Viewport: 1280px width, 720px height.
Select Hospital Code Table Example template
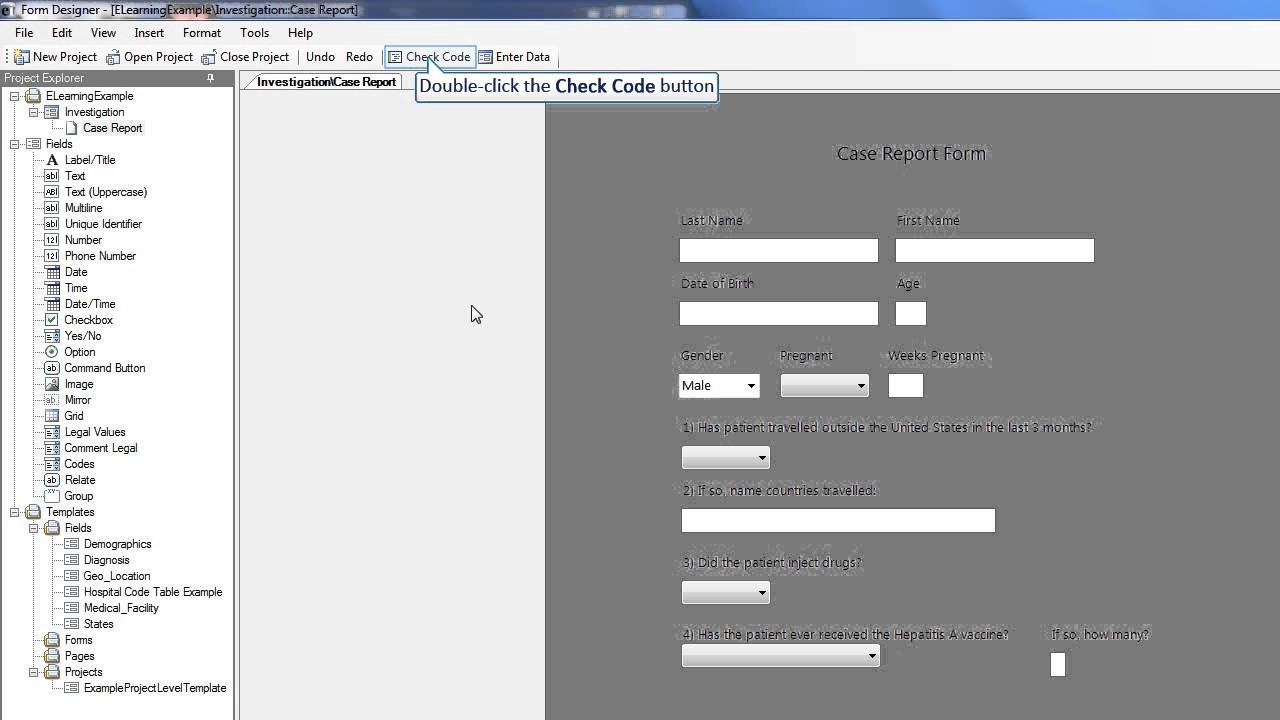(153, 592)
